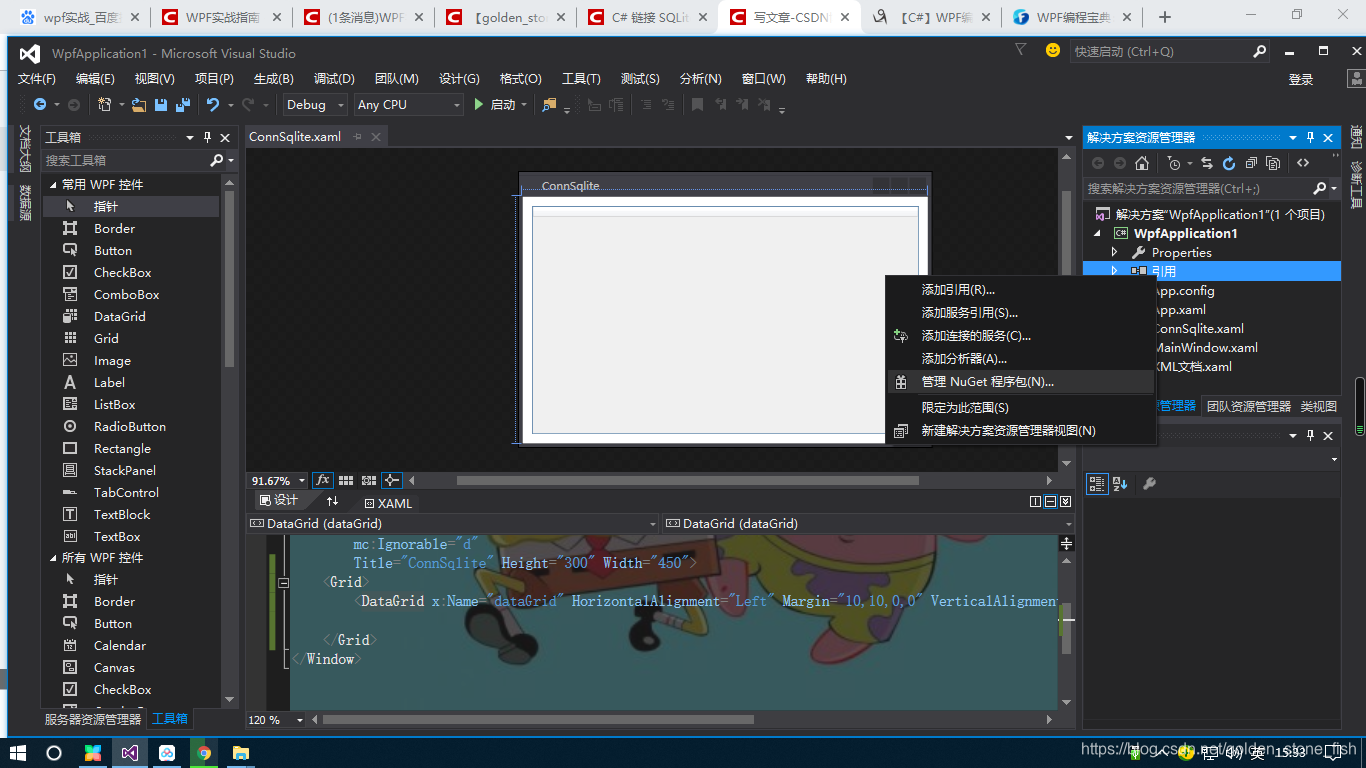Screen dimensions: 1366x768
Task: Open the 工具(T) menu
Action: (581, 79)
